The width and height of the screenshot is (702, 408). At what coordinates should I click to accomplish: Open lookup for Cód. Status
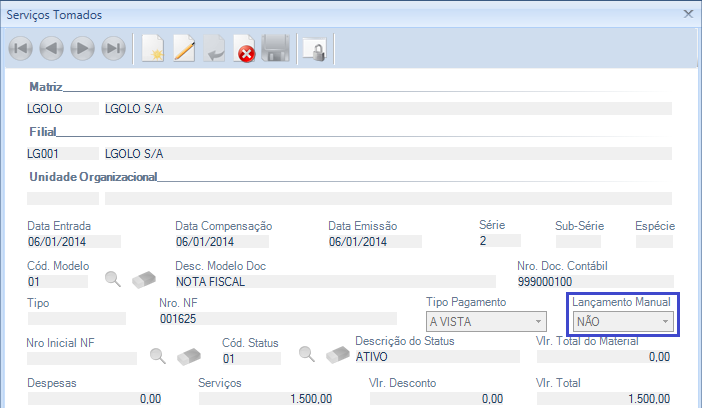(308, 355)
